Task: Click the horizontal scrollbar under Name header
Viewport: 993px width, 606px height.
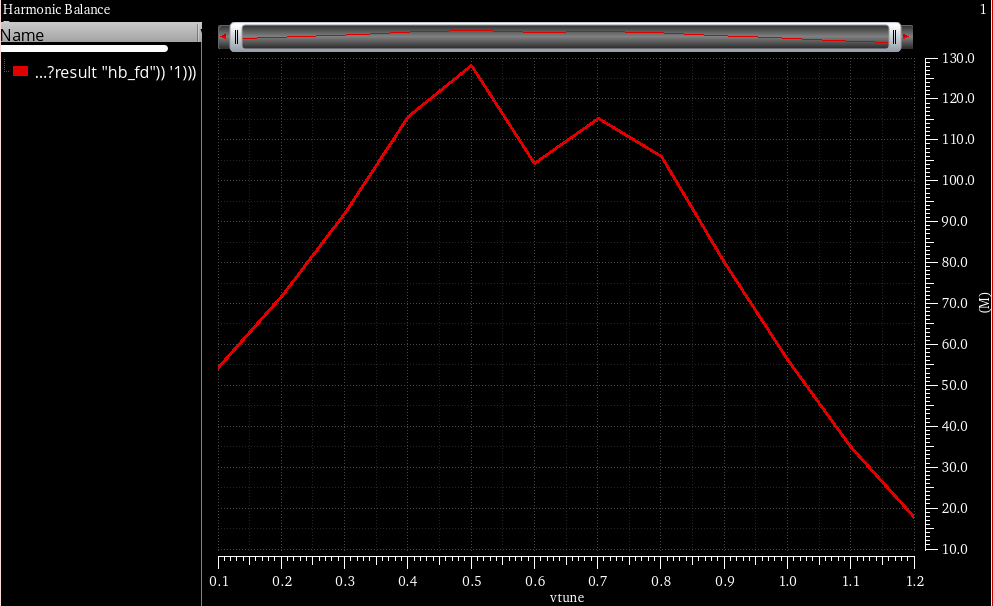Action: 84,48
